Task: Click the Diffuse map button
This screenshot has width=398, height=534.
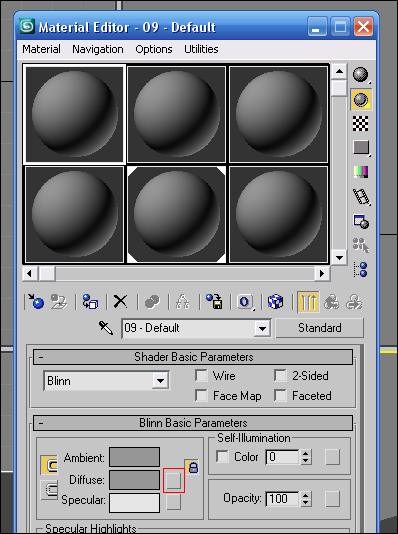Action: pyautogui.click(x=174, y=481)
